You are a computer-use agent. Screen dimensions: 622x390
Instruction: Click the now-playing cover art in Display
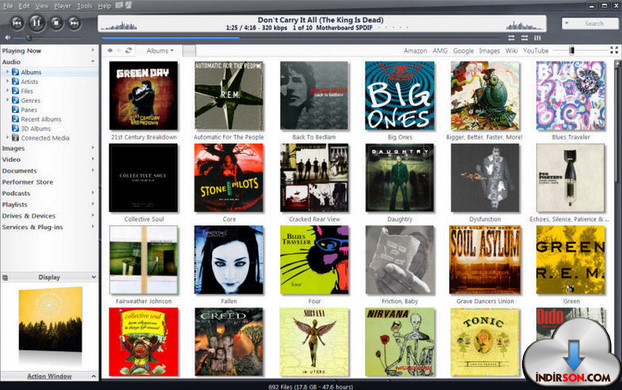click(x=50, y=319)
